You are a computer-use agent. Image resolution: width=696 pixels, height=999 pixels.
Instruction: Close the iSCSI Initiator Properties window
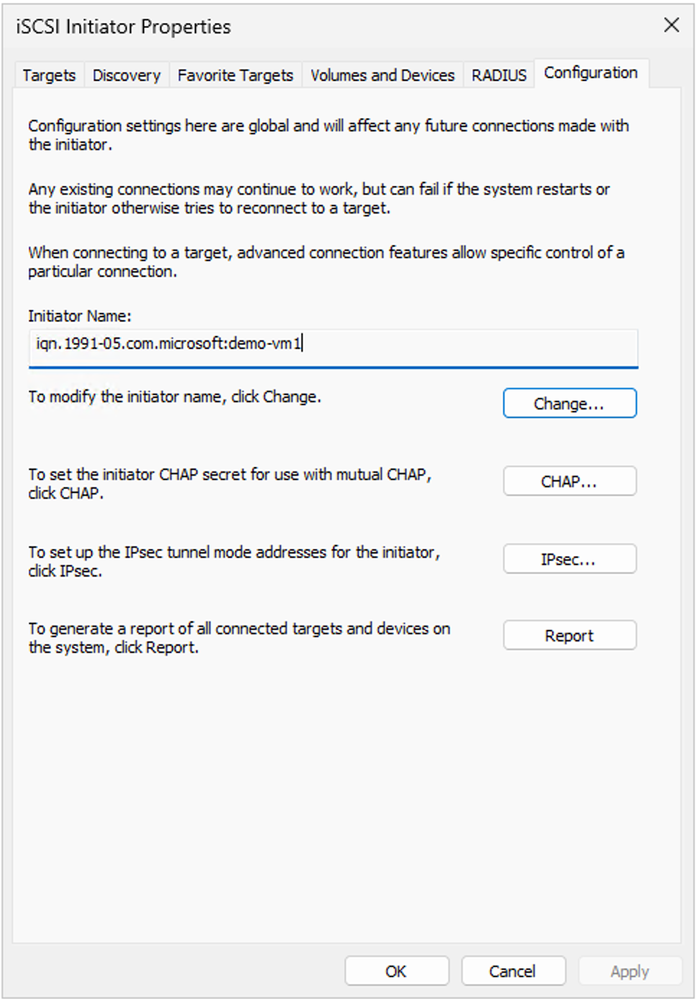(x=672, y=26)
